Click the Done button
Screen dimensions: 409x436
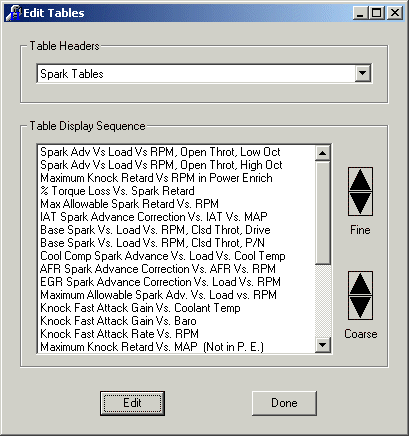click(284, 403)
